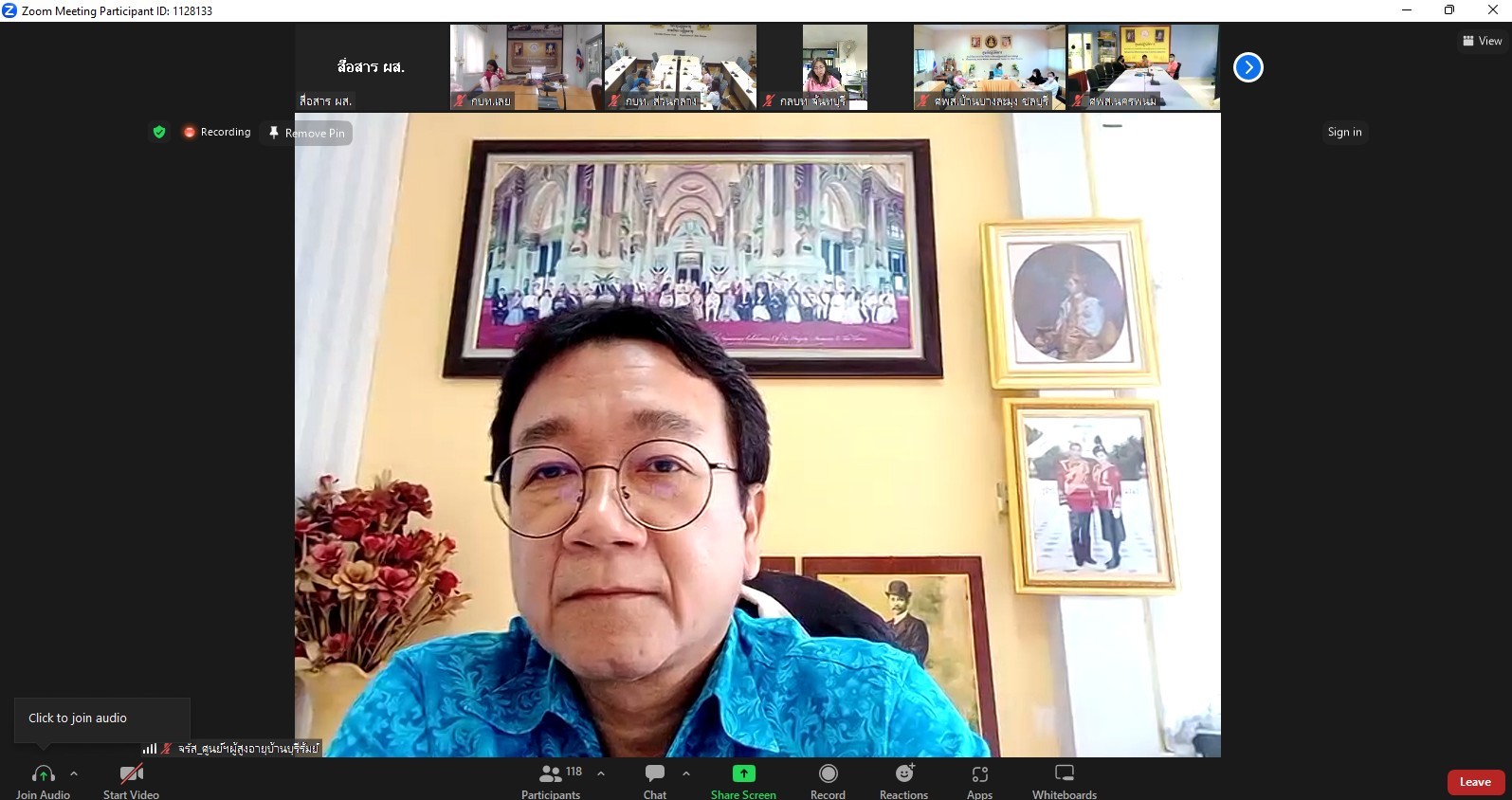Click the muted mic icon on กบท.เลย tile
Viewport: 1512px width, 800px height.
[461, 100]
